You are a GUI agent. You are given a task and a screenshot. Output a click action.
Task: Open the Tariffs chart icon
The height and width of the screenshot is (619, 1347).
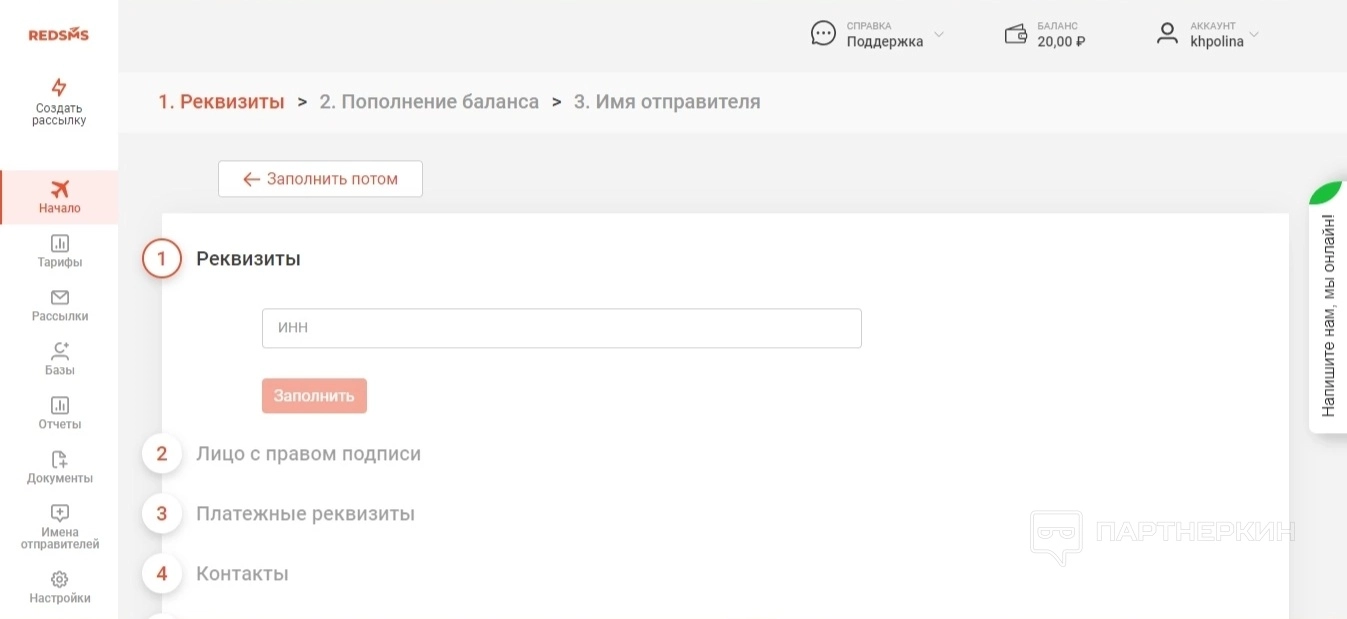59,243
